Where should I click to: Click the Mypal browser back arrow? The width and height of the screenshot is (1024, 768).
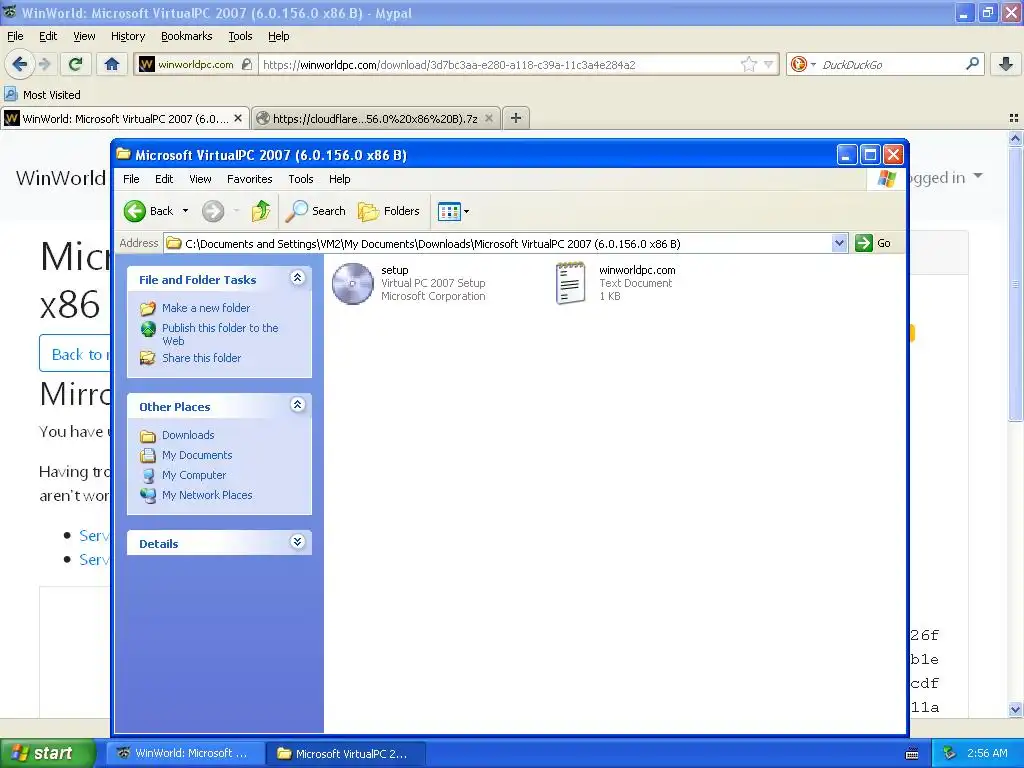(x=20, y=64)
